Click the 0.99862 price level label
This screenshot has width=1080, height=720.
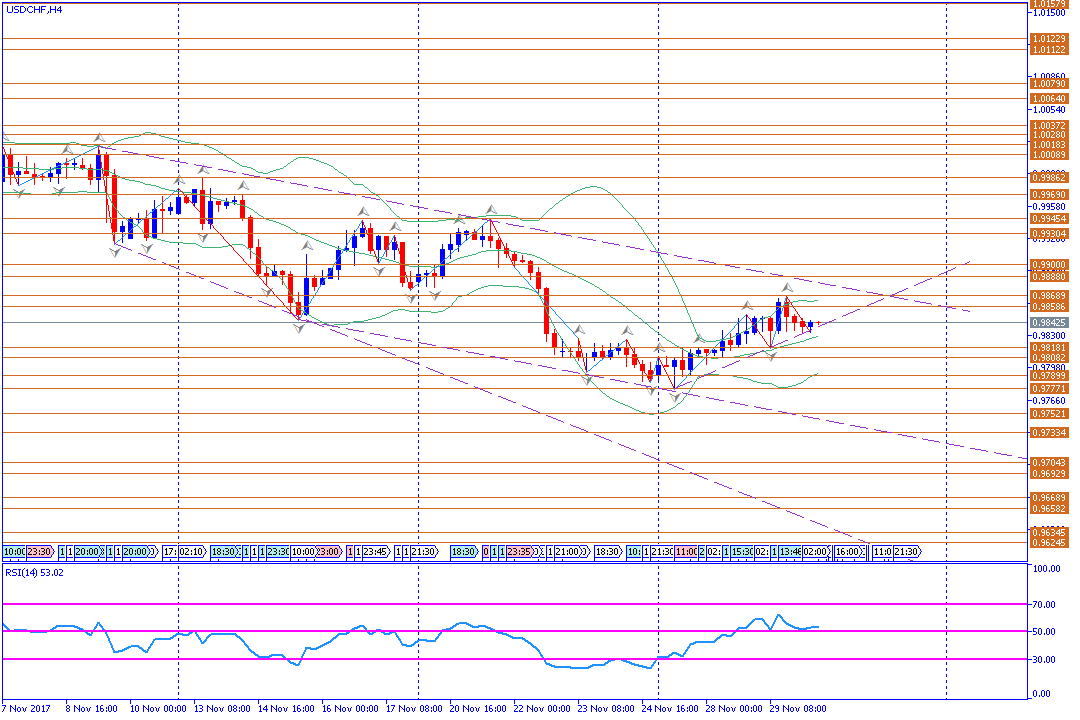point(1049,178)
